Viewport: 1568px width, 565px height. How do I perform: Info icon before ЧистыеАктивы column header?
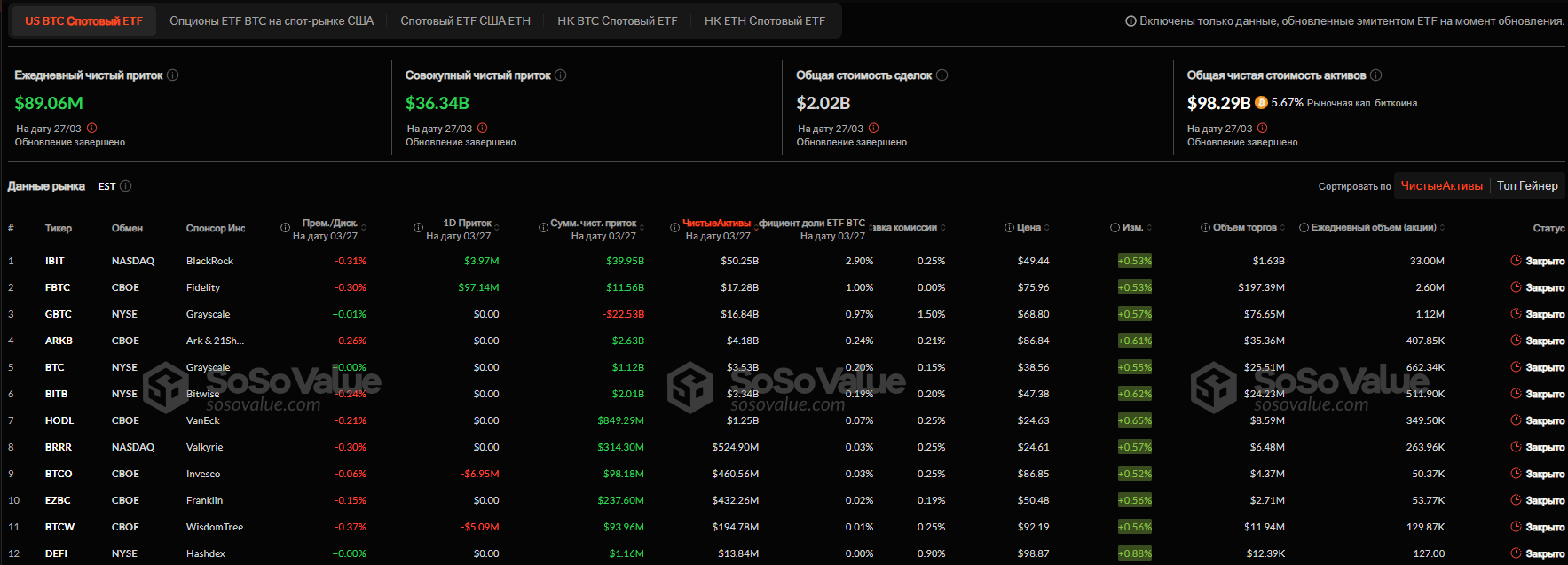click(674, 228)
